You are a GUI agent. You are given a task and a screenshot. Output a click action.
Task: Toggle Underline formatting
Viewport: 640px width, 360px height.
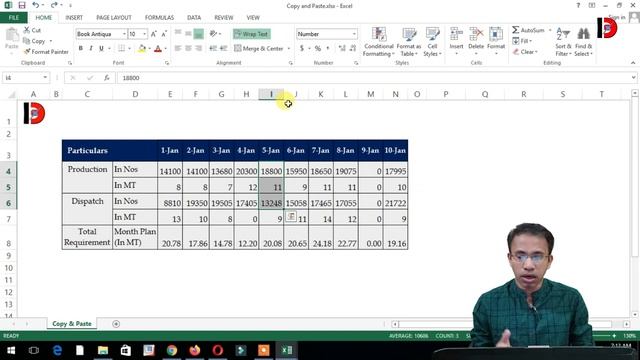click(101, 49)
